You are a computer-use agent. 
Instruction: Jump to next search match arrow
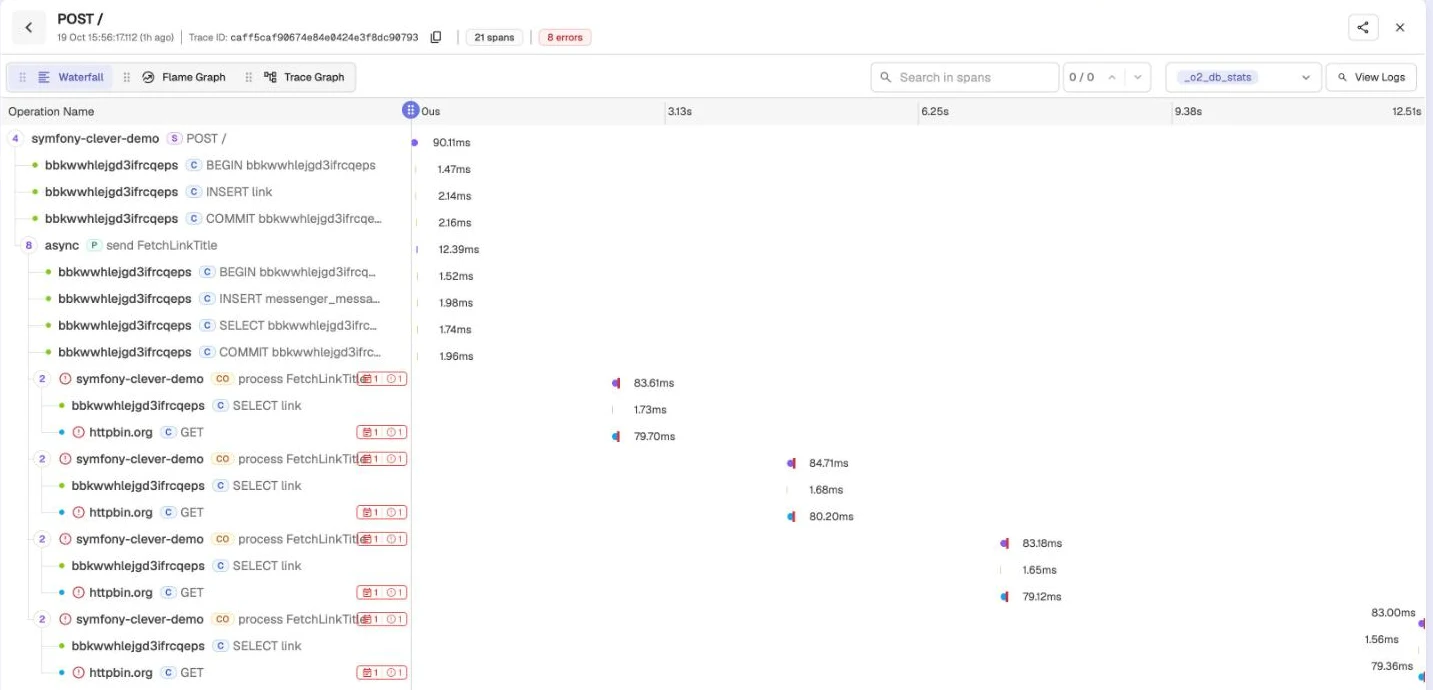point(1137,77)
